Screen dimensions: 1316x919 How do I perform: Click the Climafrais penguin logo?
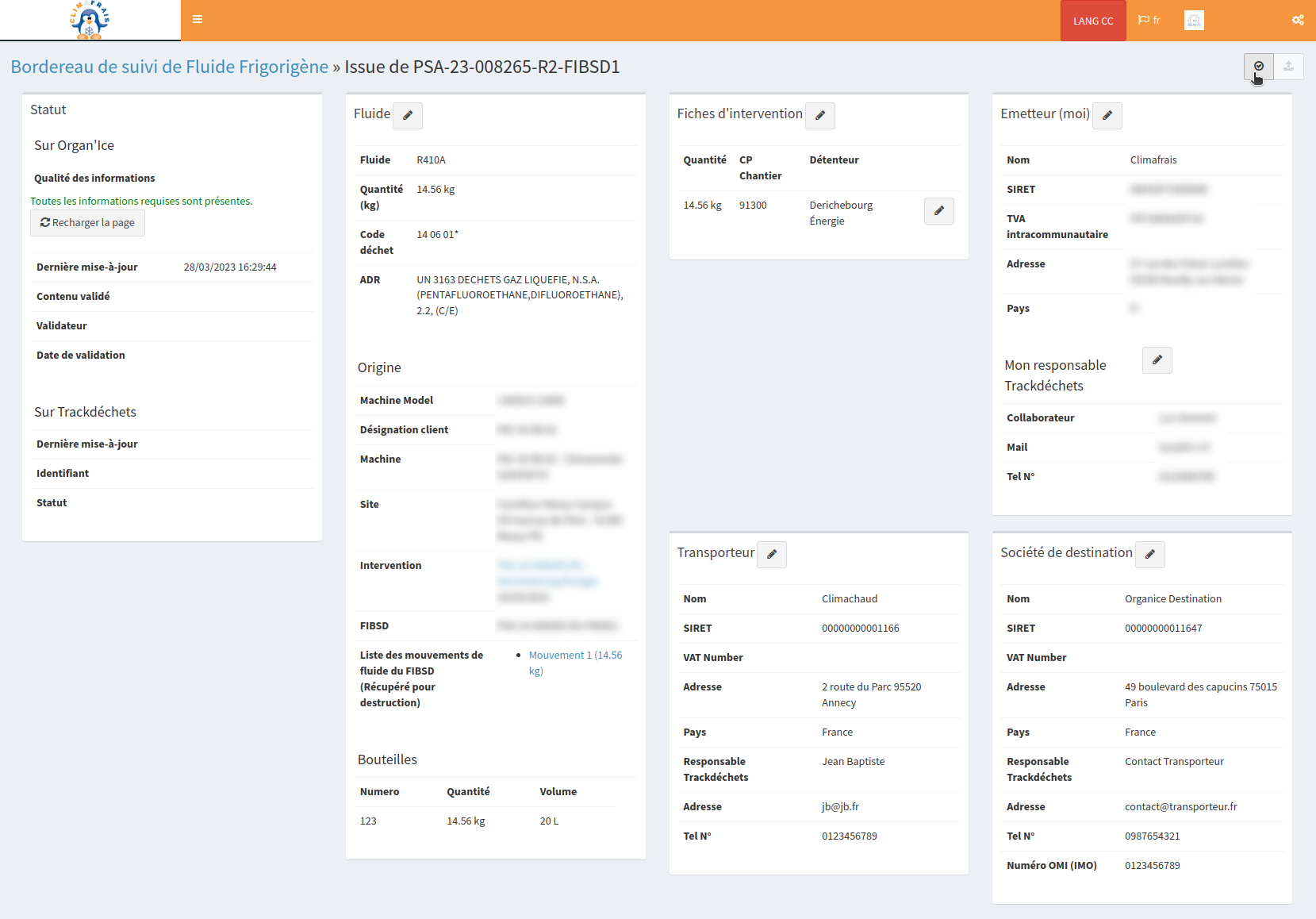point(90,20)
